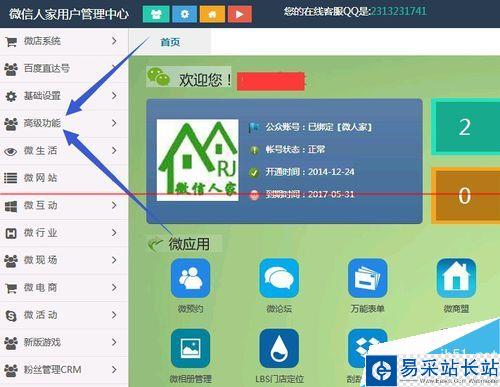Viewport: 500px width, 387px height.
Task: Click the customer service QQ number 2313231741
Action: [398, 11]
